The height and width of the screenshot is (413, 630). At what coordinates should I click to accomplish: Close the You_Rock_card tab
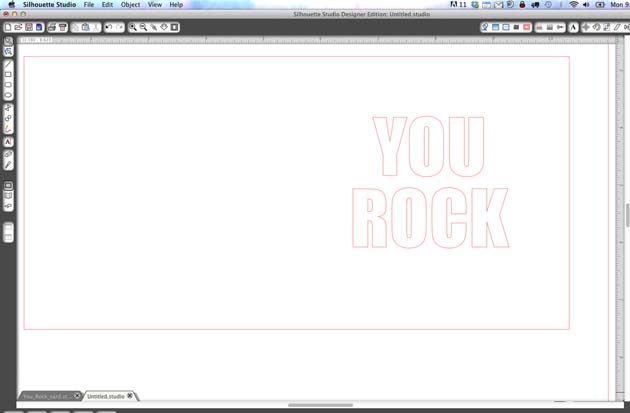[77, 396]
